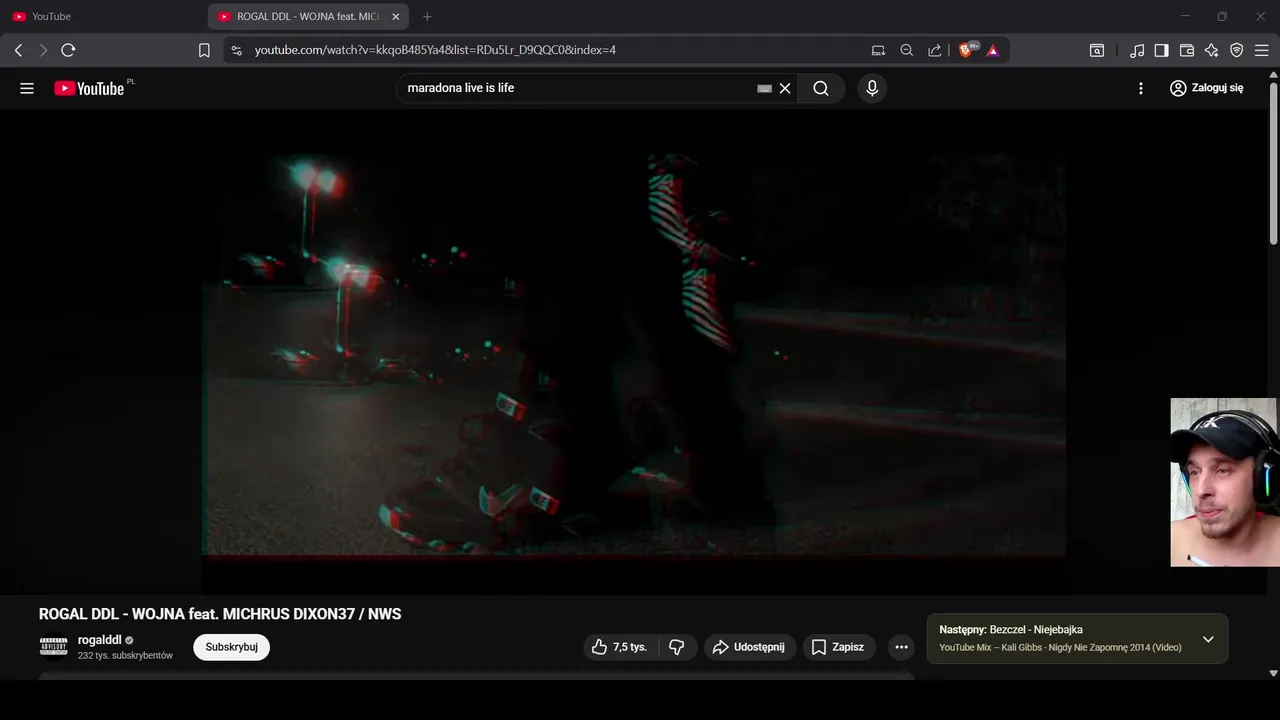Image resolution: width=1280 pixels, height=720 pixels.
Task: Click the zoom magnifier icon in address bar
Action: pos(907,50)
